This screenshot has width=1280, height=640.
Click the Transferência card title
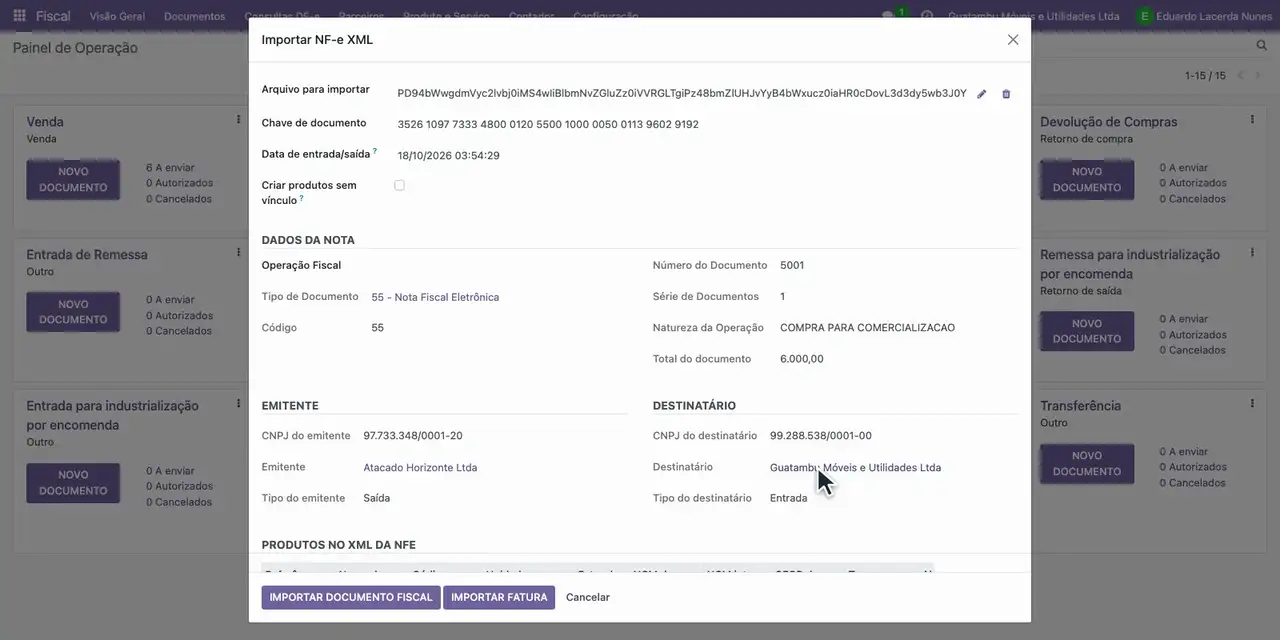pos(1080,406)
